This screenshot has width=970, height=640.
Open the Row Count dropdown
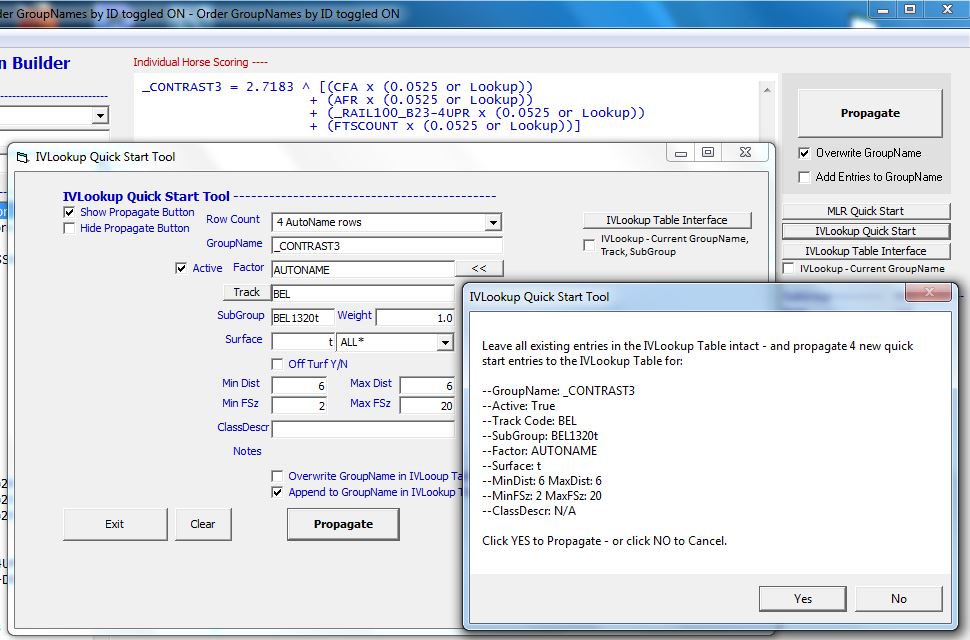click(493, 222)
